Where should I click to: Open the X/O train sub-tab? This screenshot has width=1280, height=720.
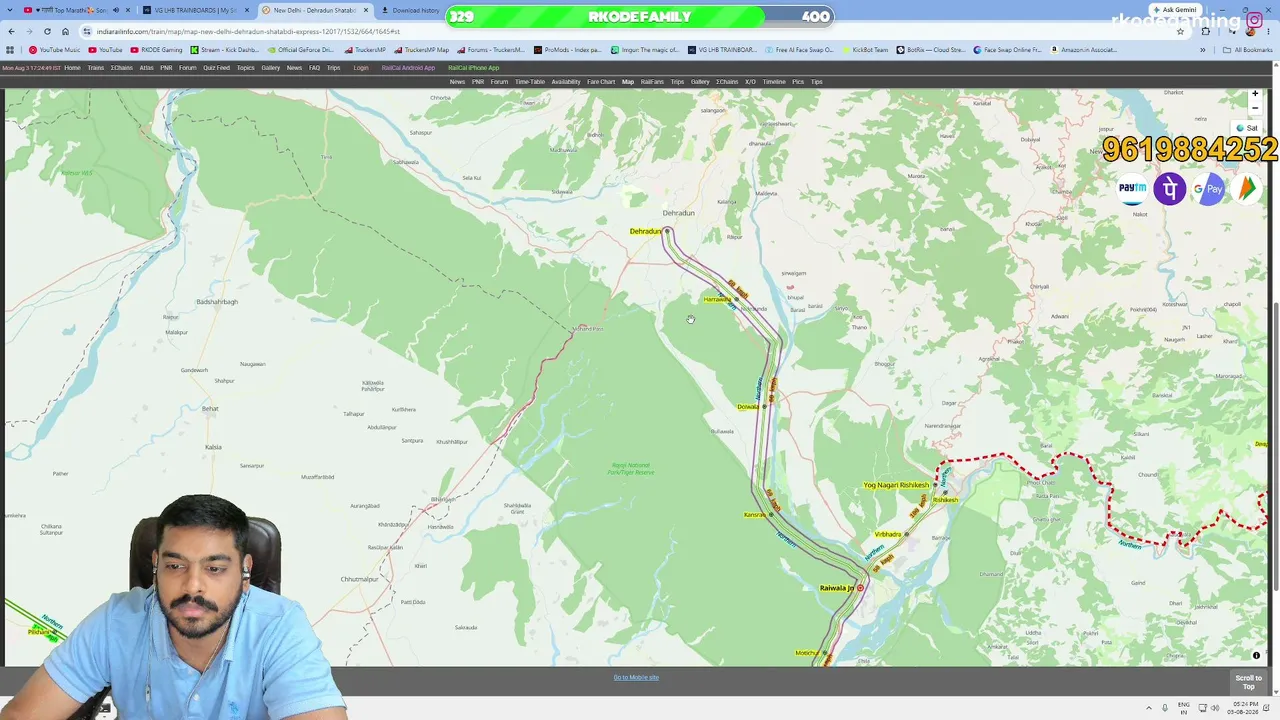point(750,82)
